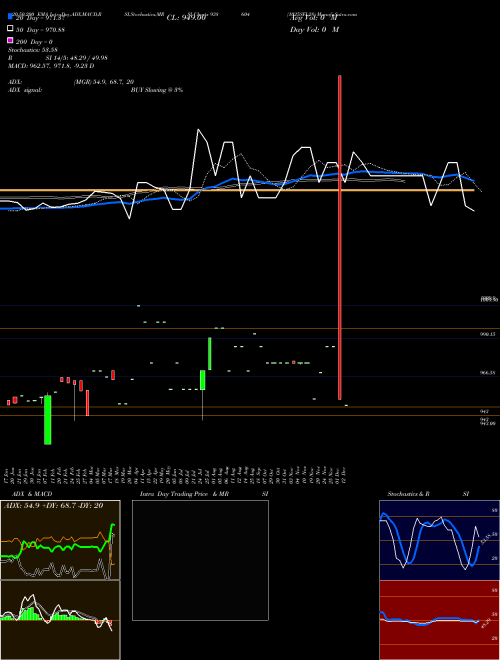
Task: Click the large green candle near 07 Feb
Action: (48, 420)
